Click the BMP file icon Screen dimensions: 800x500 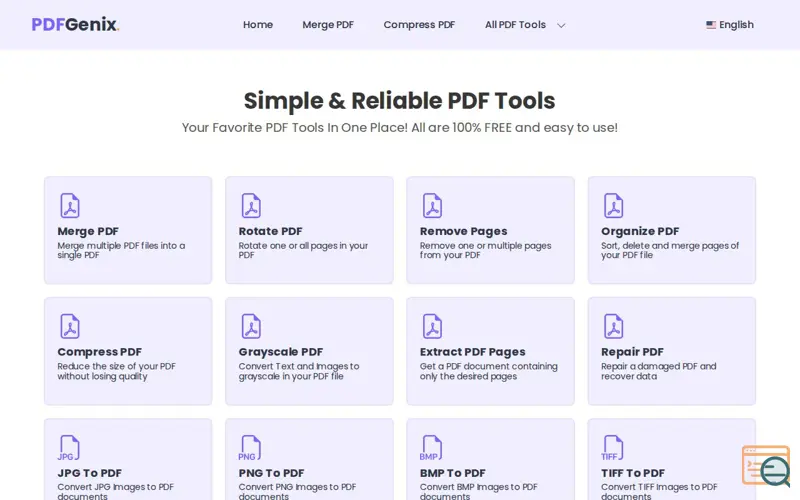click(431, 447)
